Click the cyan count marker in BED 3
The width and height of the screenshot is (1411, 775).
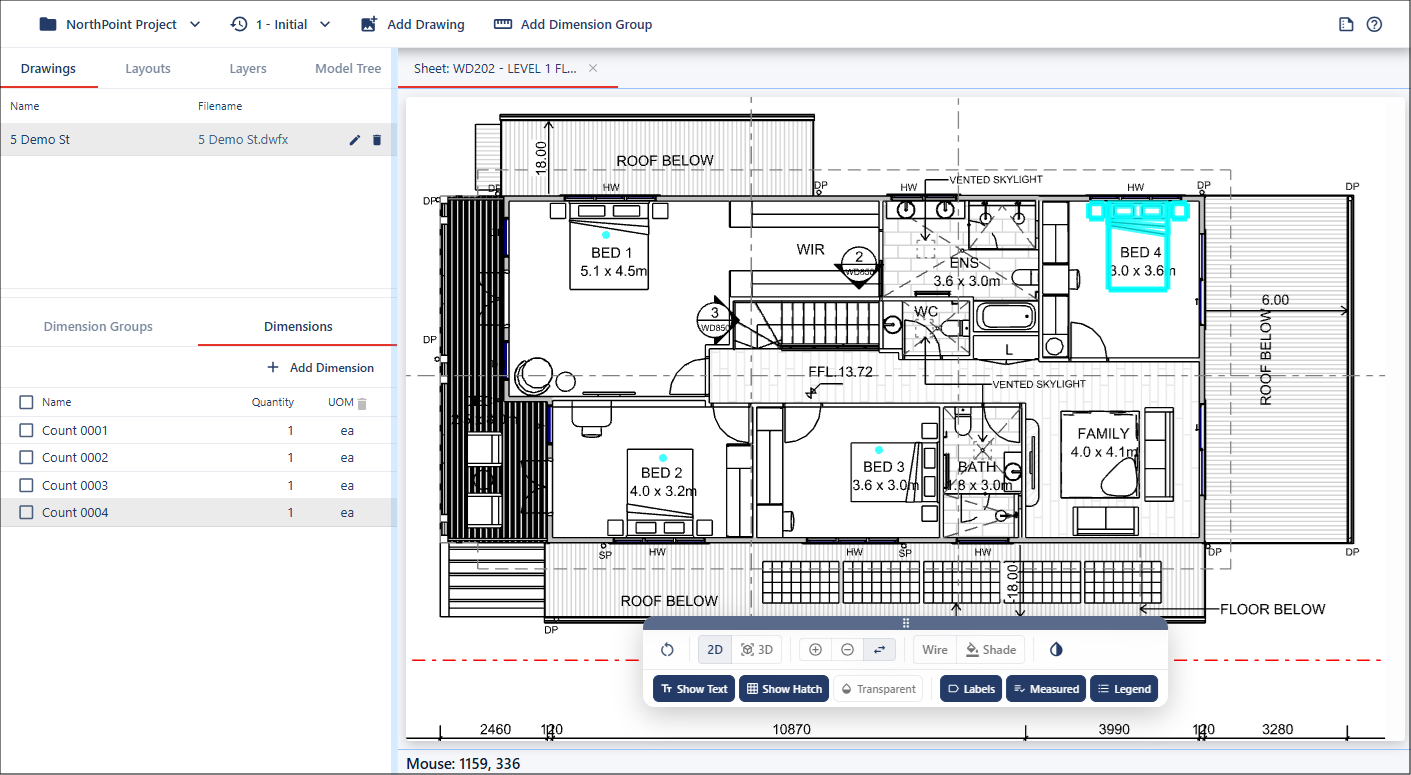pyautogui.click(x=879, y=450)
